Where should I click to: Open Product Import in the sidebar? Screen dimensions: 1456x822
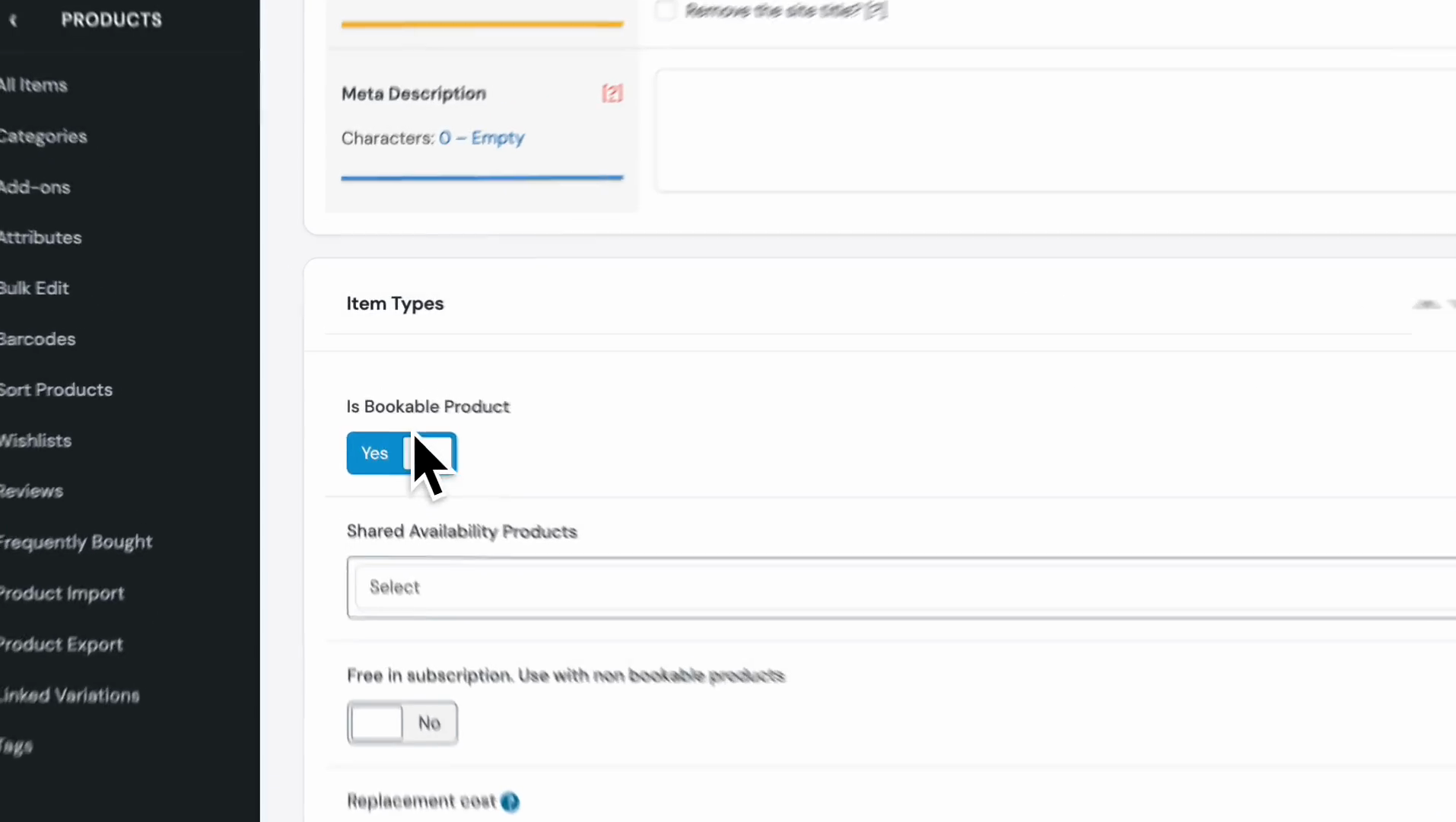pos(62,594)
